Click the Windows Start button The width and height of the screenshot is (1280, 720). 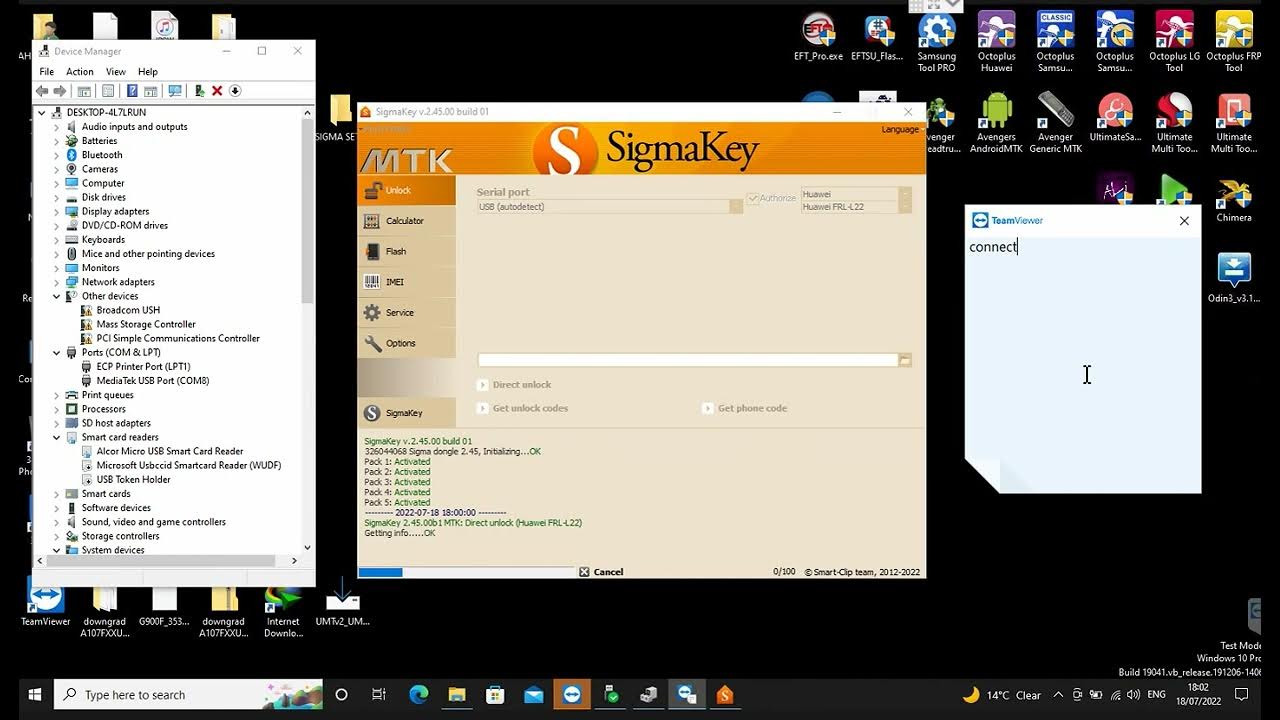[35, 694]
